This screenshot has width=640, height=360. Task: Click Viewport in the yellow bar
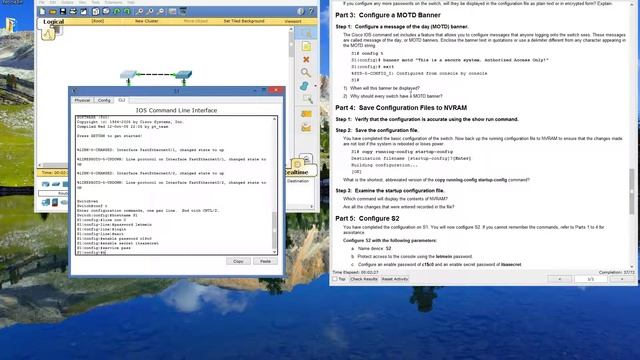[x=293, y=21]
